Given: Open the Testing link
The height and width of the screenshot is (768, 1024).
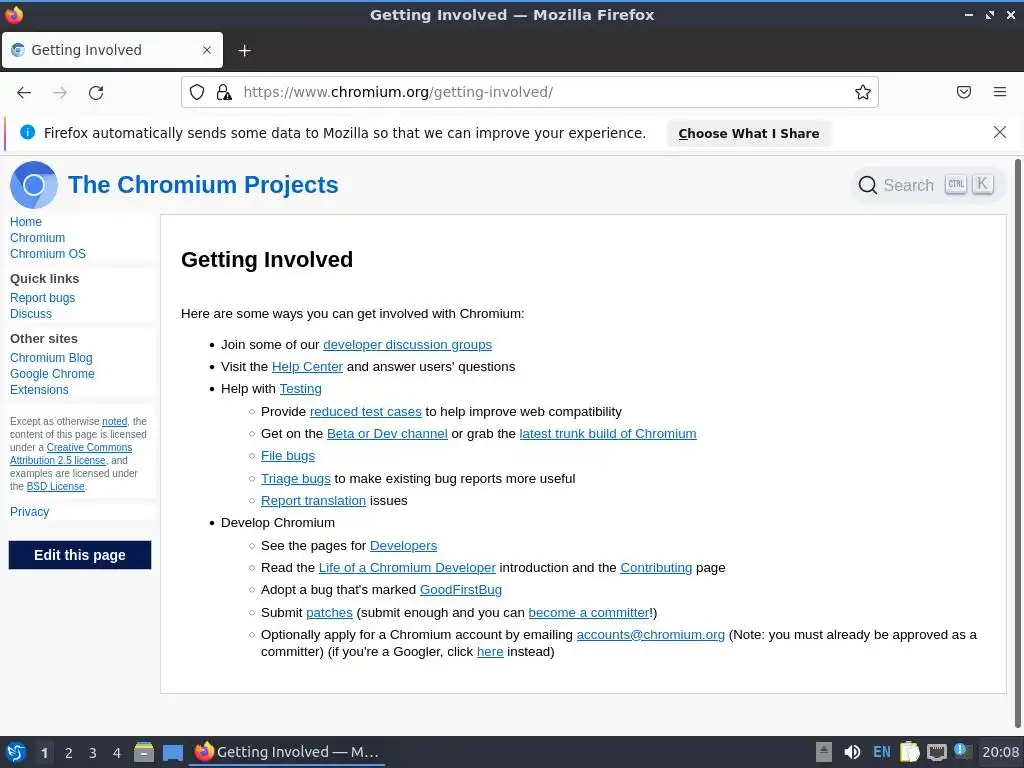Looking at the screenshot, I should 300,389.
